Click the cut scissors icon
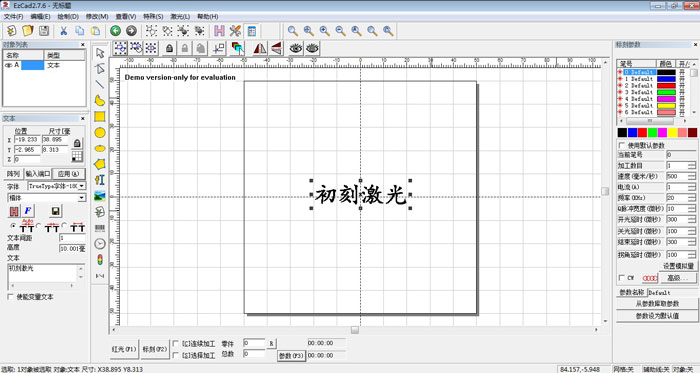700x373 pixels. tap(63, 30)
